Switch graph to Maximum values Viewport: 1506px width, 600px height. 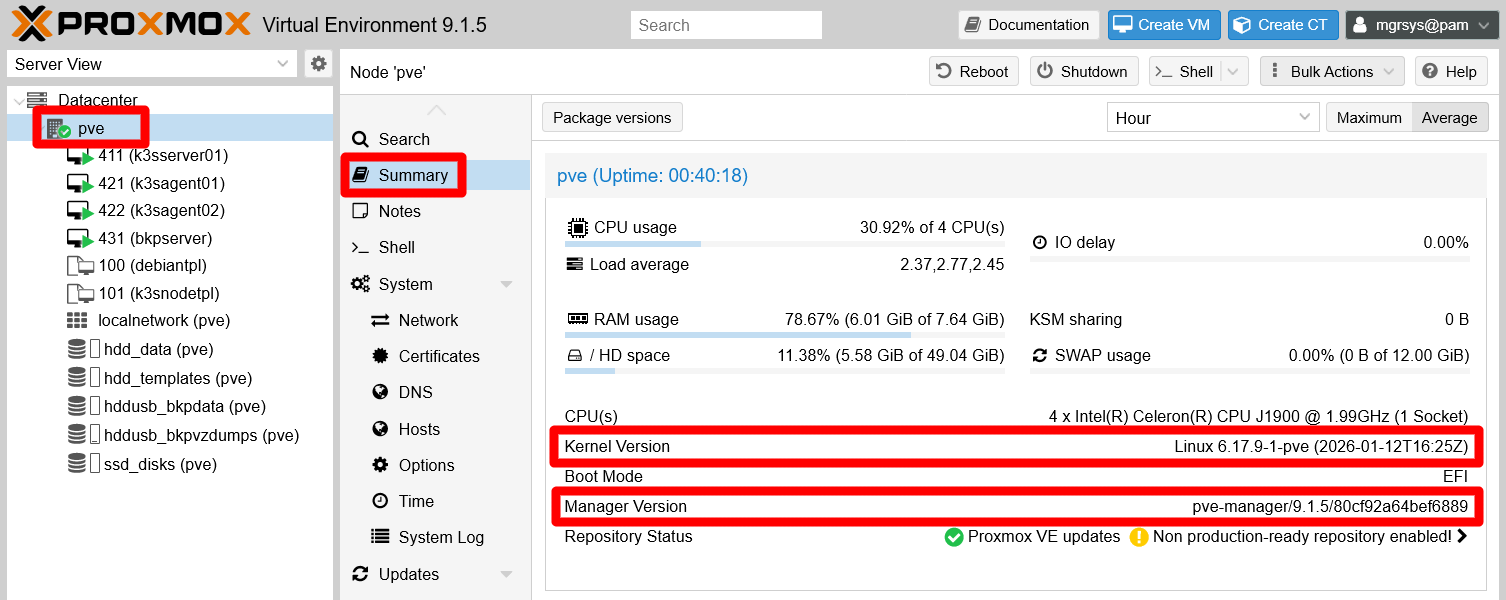(1368, 118)
